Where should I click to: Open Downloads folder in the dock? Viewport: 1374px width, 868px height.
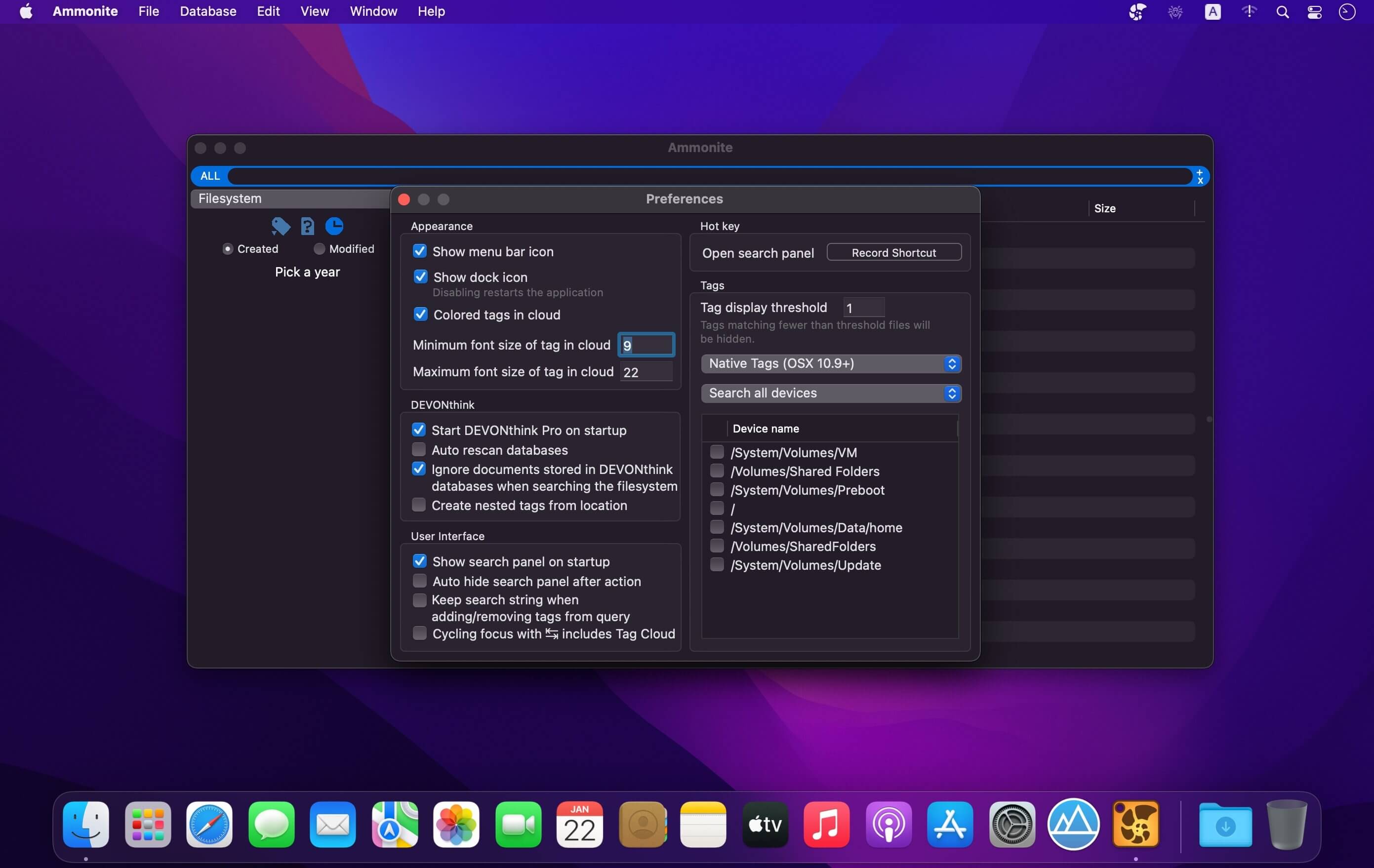(x=1225, y=825)
